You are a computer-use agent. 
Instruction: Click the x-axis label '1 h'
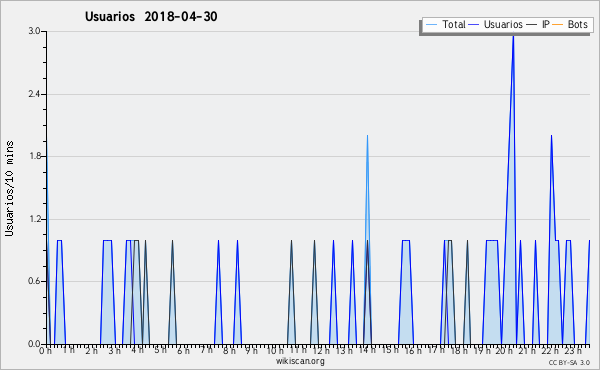coord(69,350)
